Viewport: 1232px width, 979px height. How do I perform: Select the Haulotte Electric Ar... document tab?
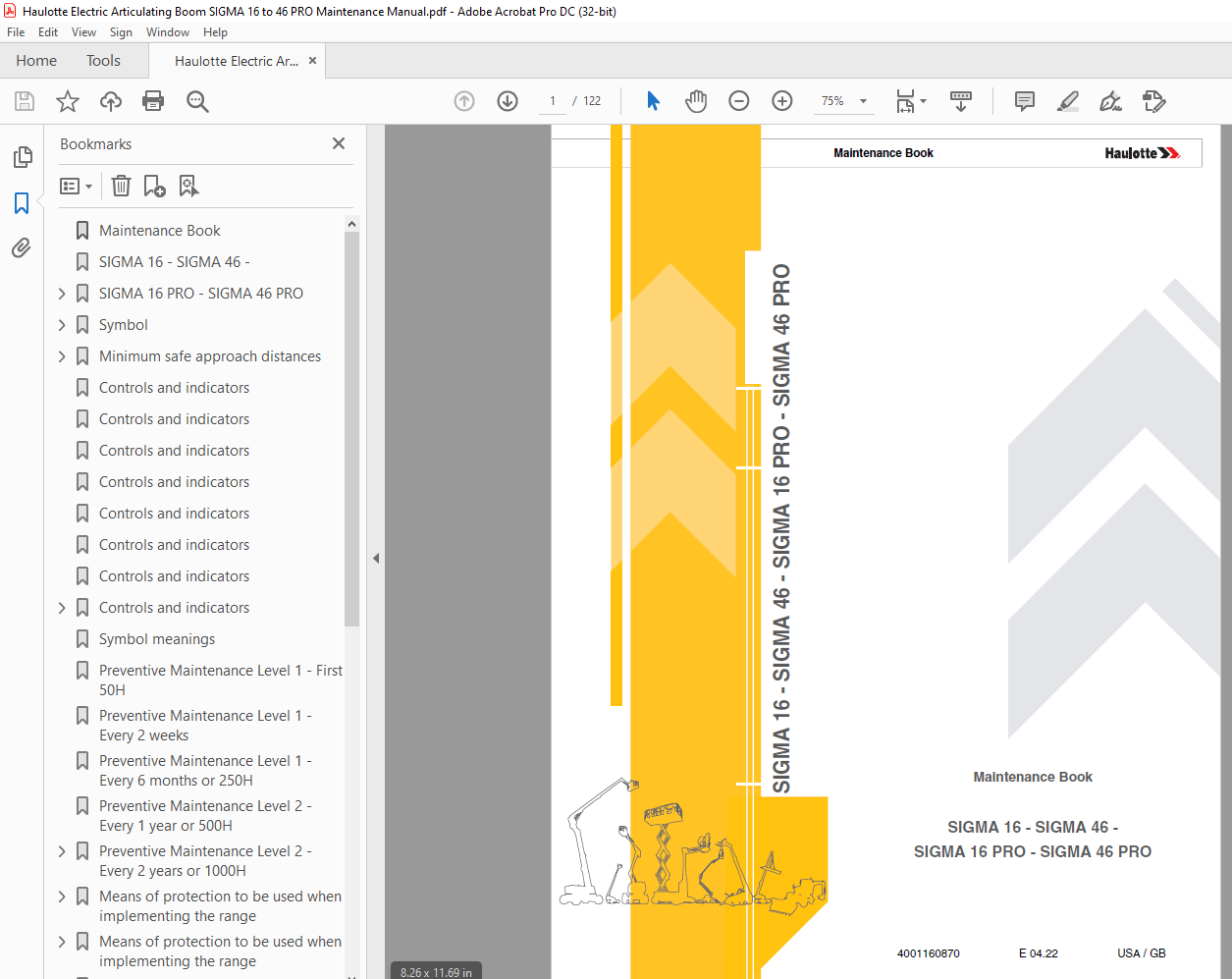click(237, 61)
